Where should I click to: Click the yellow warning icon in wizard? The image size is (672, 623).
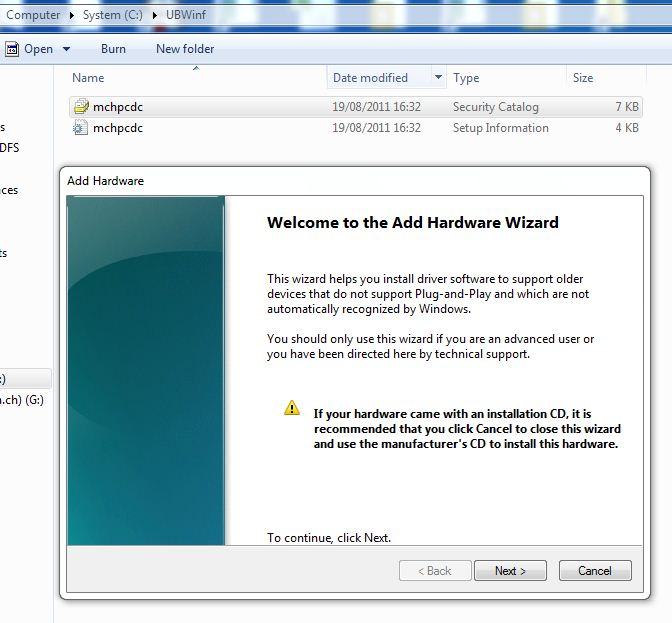pos(292,407)
